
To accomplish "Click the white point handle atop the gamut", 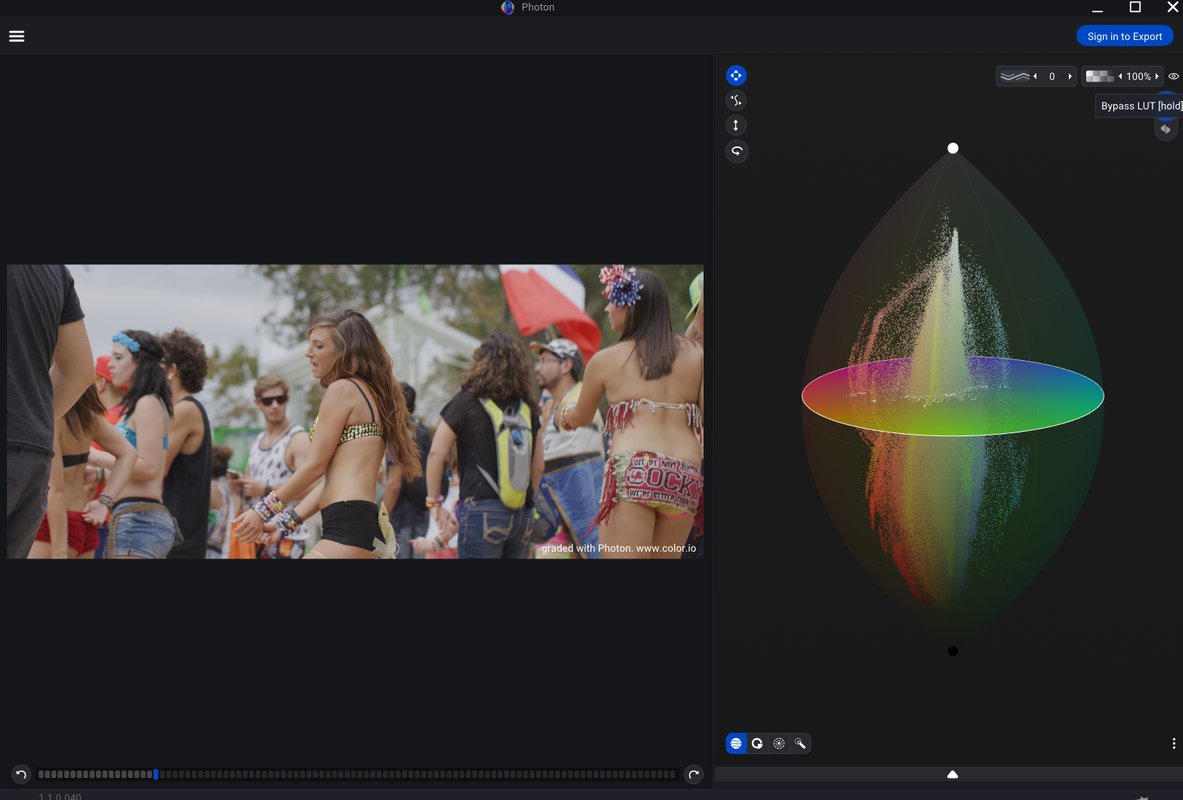I will 953,148.
